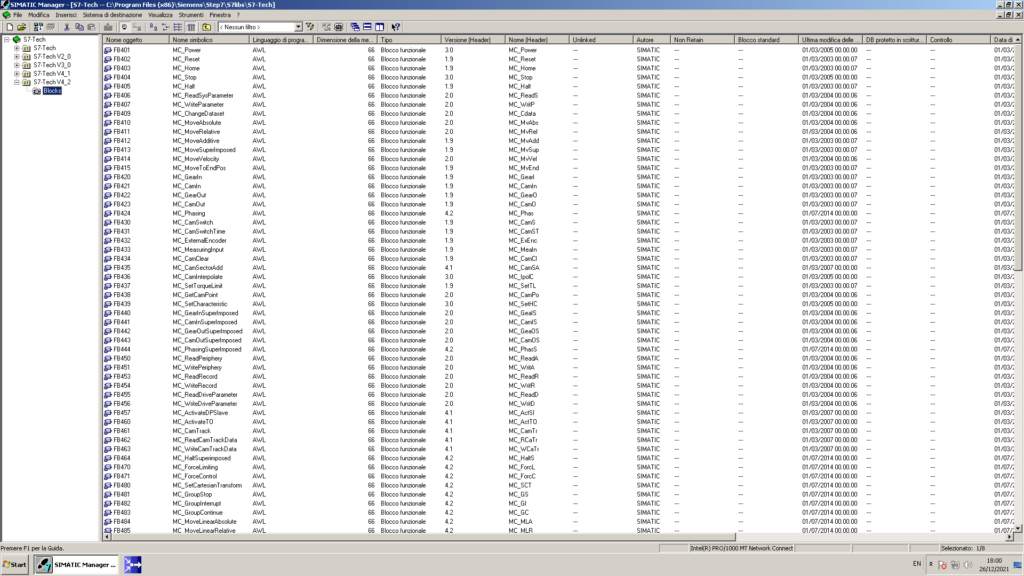Image resolution: width=1024 pixels, height=576 pixels.
Task: Click the Tile windows vertically icon
Action: (379, 27)
